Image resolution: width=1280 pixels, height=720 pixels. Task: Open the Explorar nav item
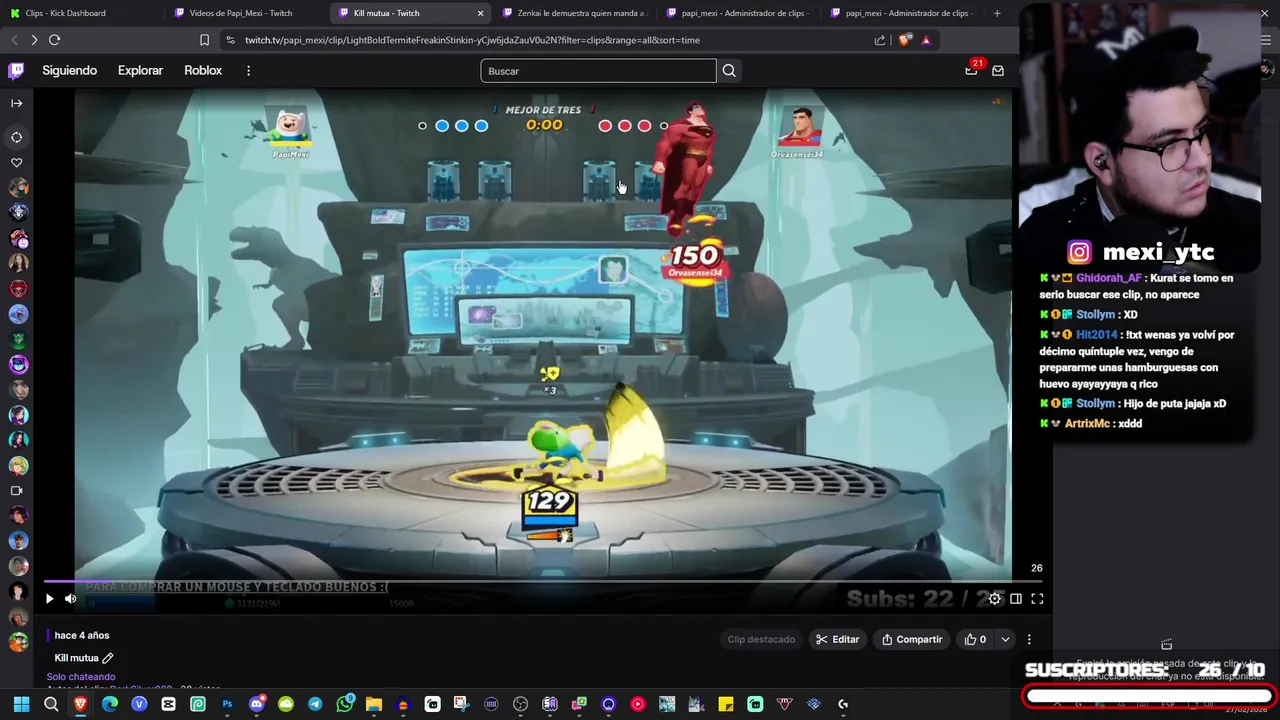coord(140,70)
